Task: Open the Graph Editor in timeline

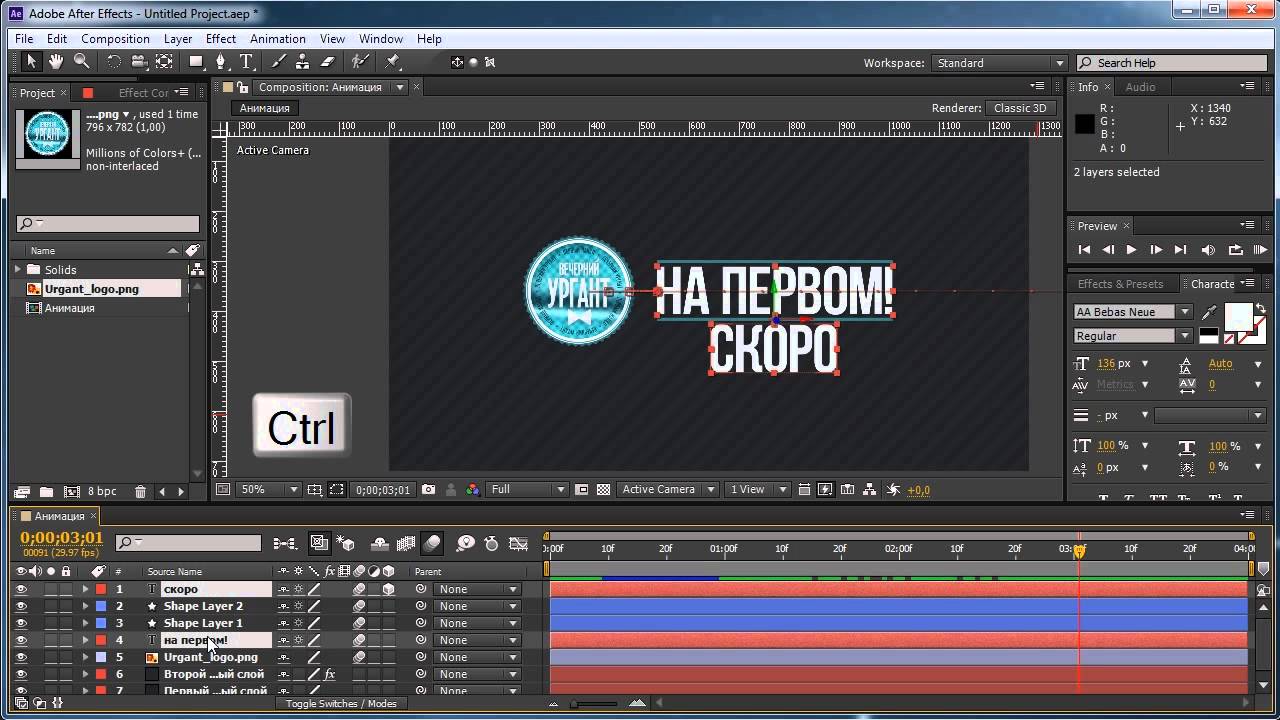Action: [x=518, y=543]
